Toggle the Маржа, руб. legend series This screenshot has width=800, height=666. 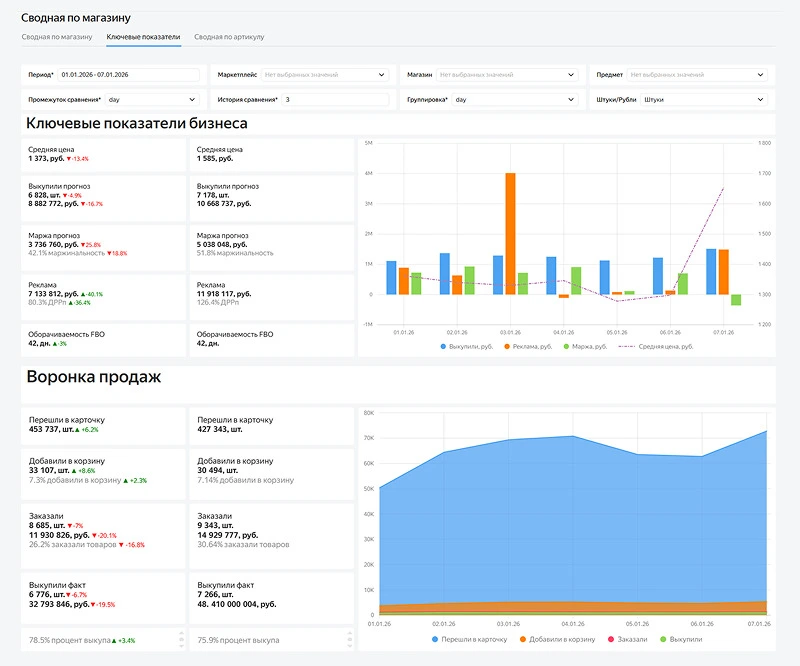pos(585,347)
